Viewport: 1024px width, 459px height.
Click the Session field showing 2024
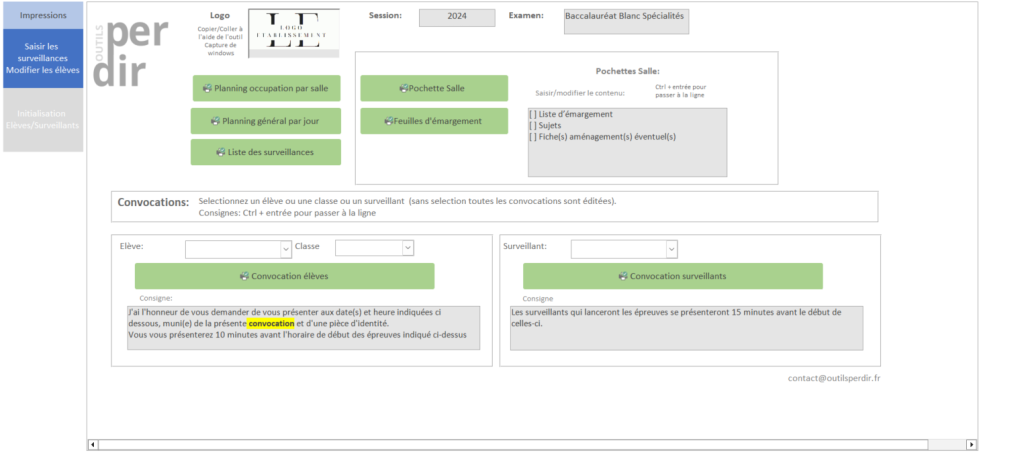pos(456,17)
